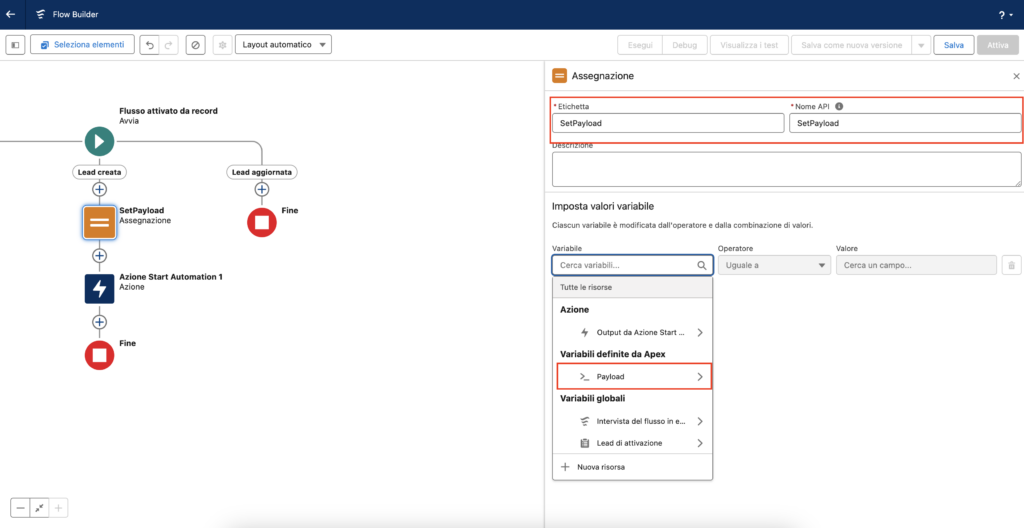The width and height of the screenshot is (1024, 528).
Task: Open the help question mark menu
Action: [1002, 15]
